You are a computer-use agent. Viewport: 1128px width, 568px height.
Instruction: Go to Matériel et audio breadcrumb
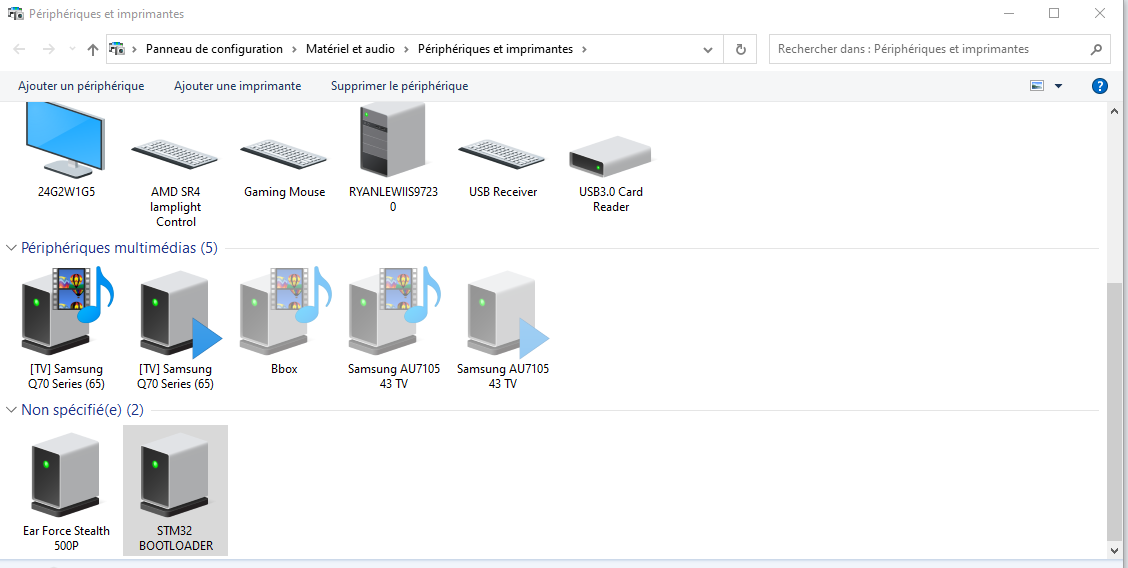click(350, 49)
